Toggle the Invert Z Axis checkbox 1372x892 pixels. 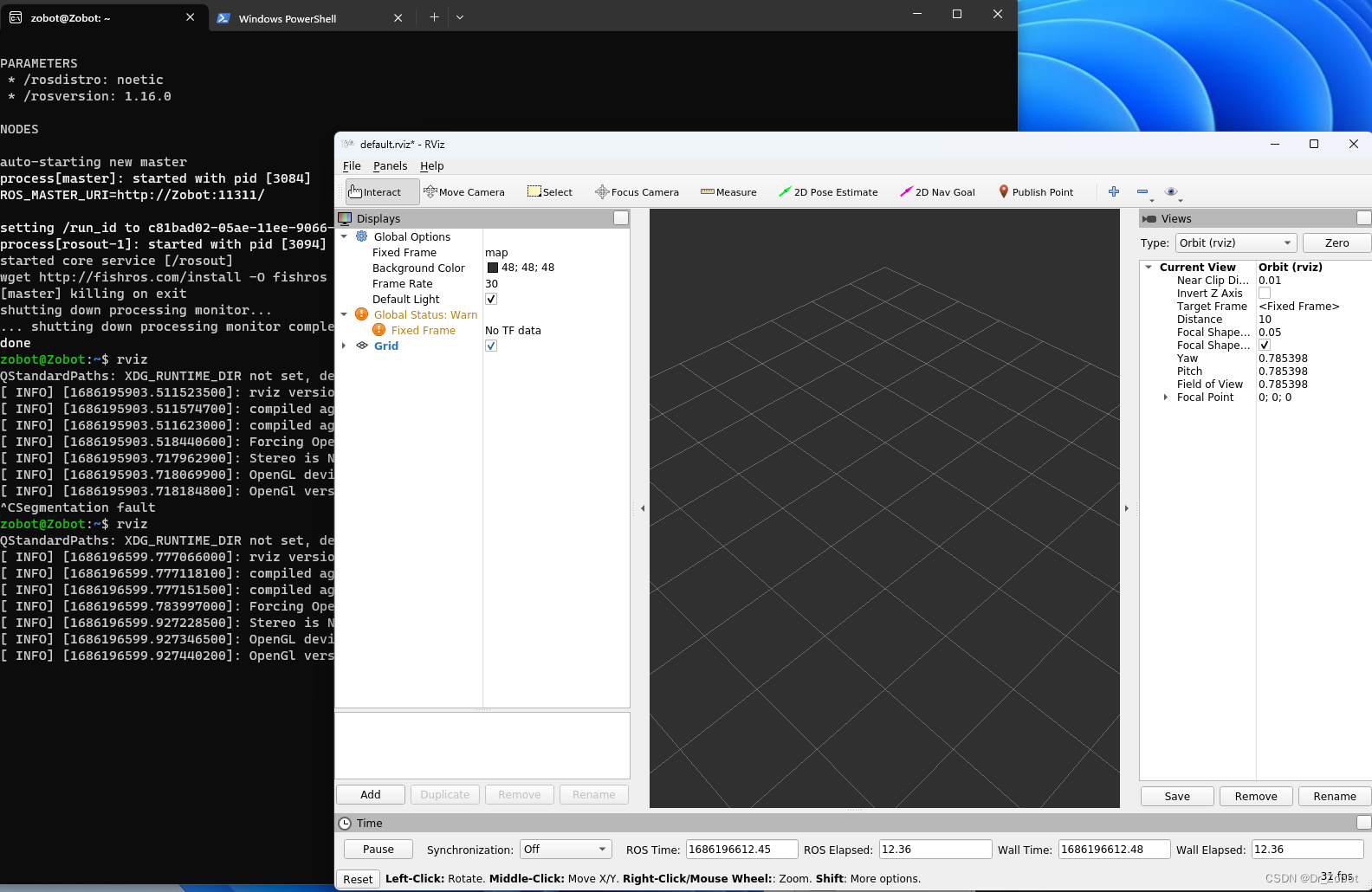point(1265,294)
